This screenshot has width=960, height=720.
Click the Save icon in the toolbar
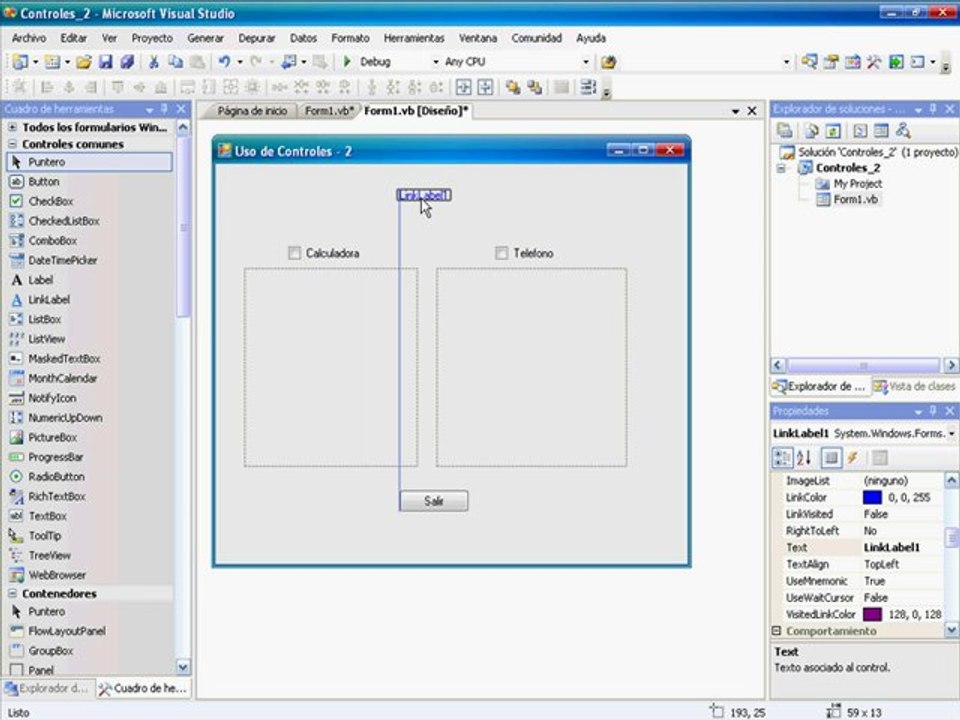click(106, 62)
